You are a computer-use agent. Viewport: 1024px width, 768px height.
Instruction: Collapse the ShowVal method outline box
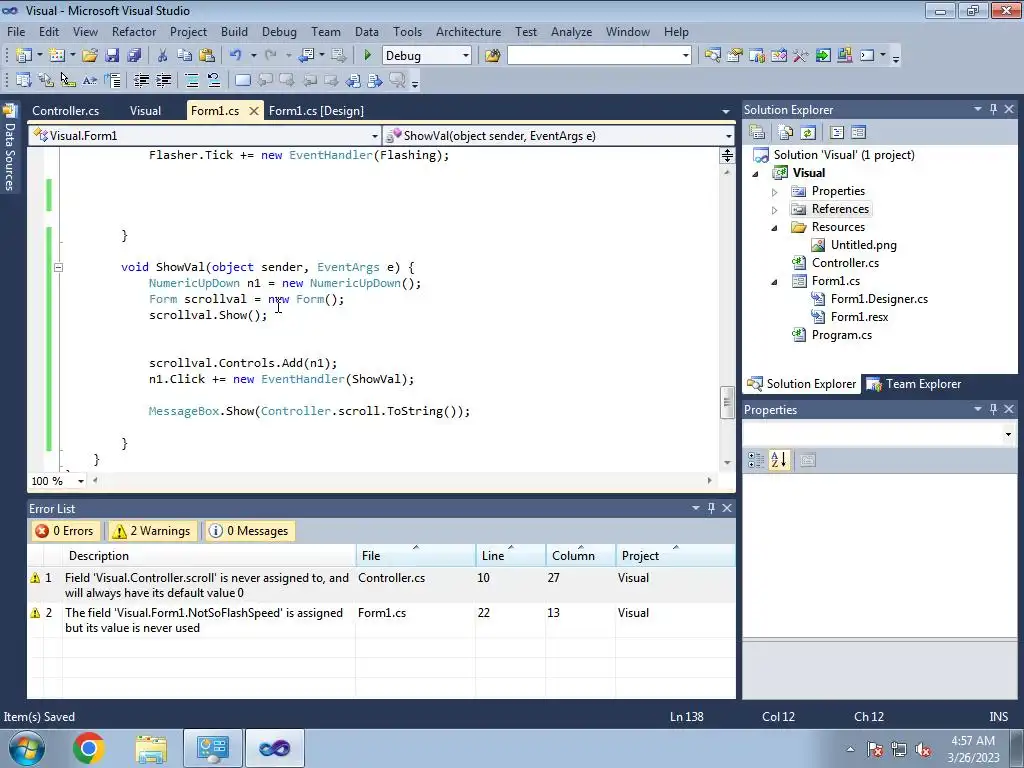point(58,267)
